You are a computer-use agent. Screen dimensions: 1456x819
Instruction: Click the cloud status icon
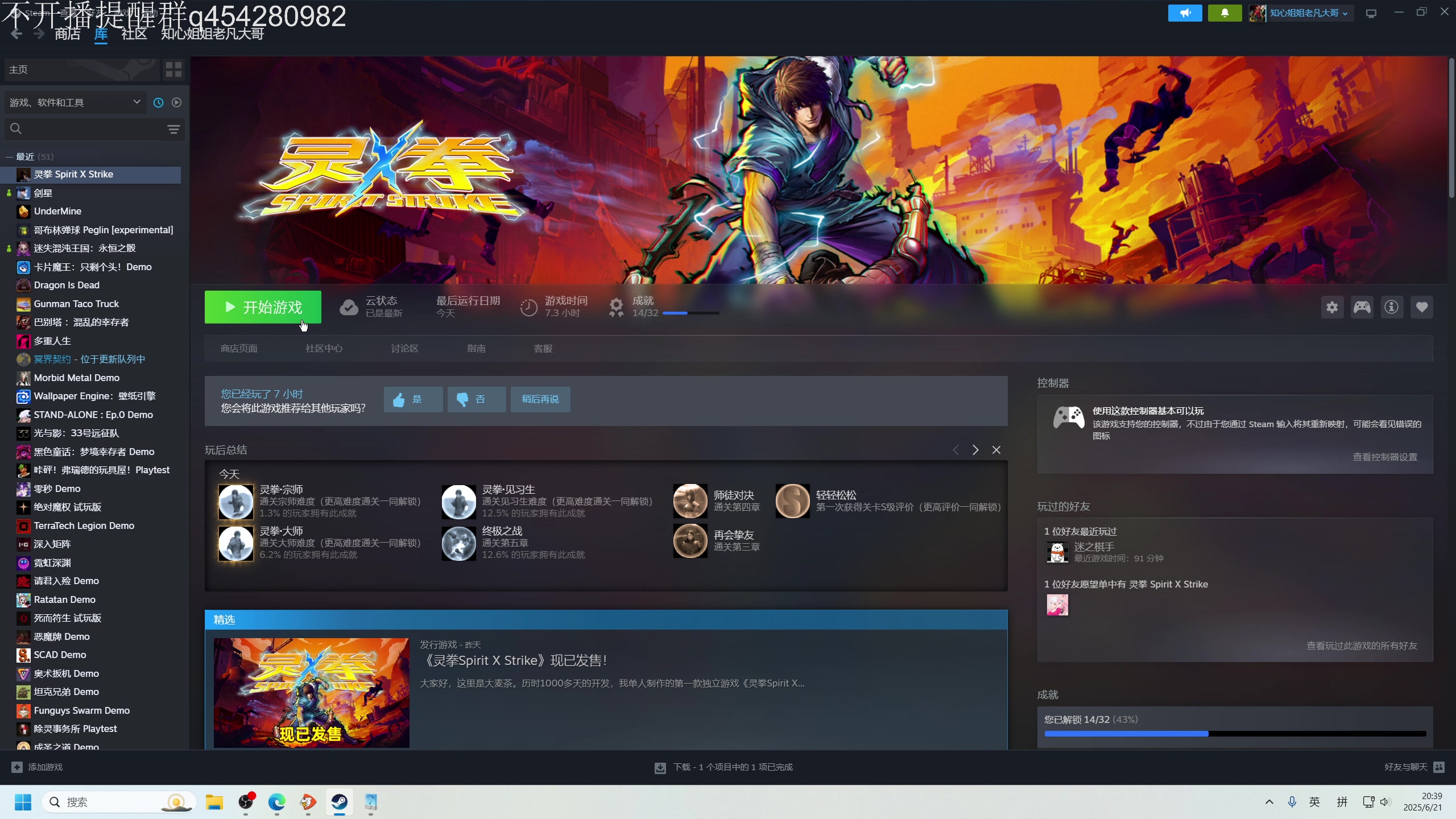[349, 307]
